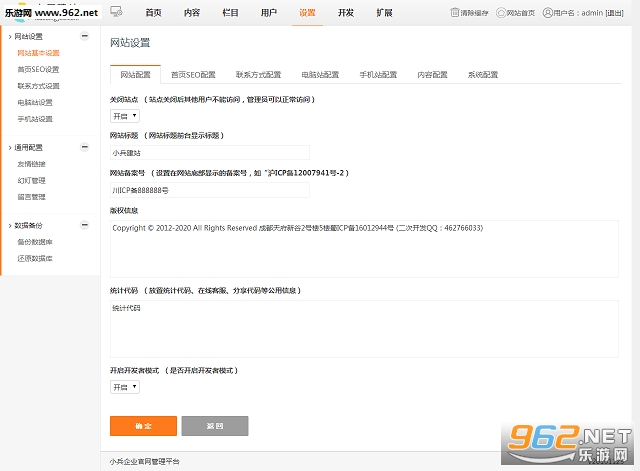Image resolution: width=640 pixels, height=471 pixels.
Task: Switch to the 电脑站配置 tab
Action: tap(320, 75)
